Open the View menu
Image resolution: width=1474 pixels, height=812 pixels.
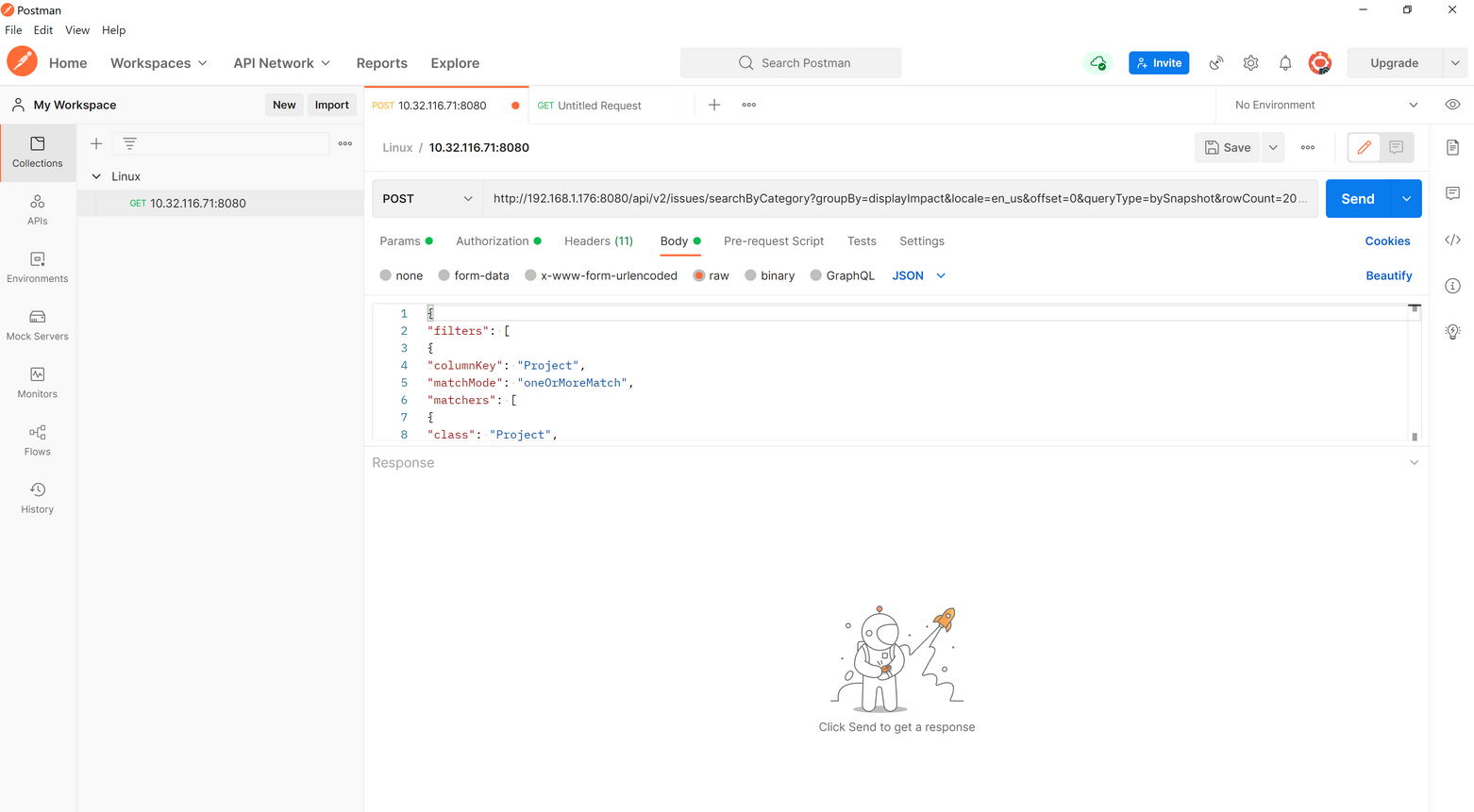77,30
